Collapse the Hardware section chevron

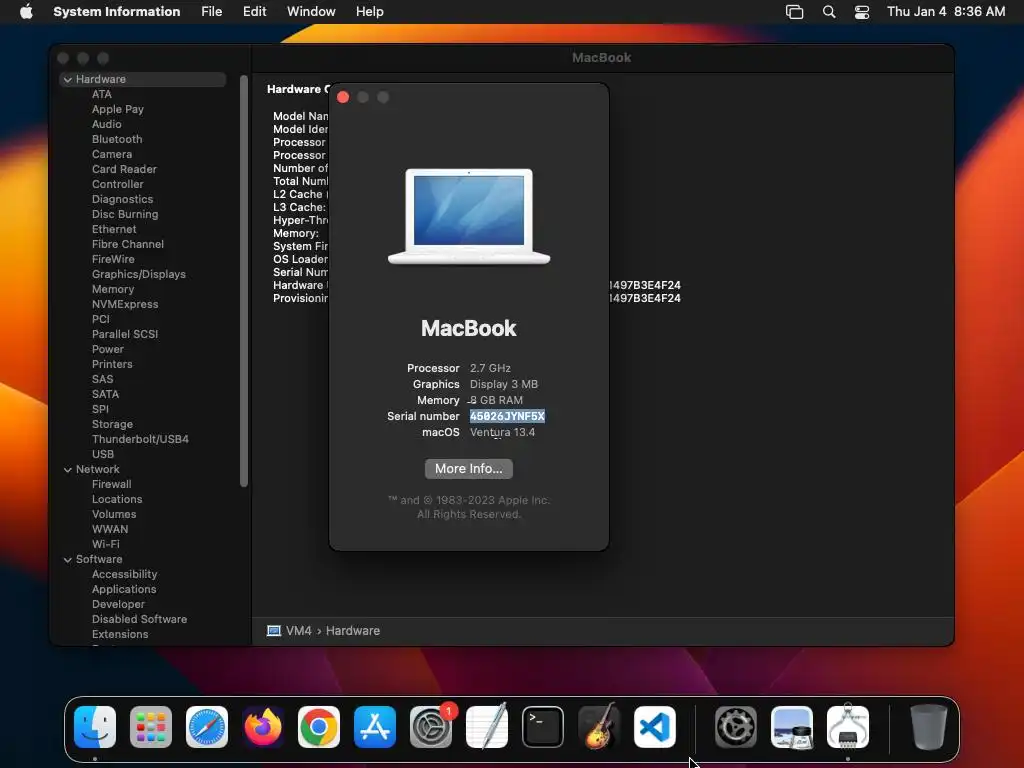click(x=68, y=80)
